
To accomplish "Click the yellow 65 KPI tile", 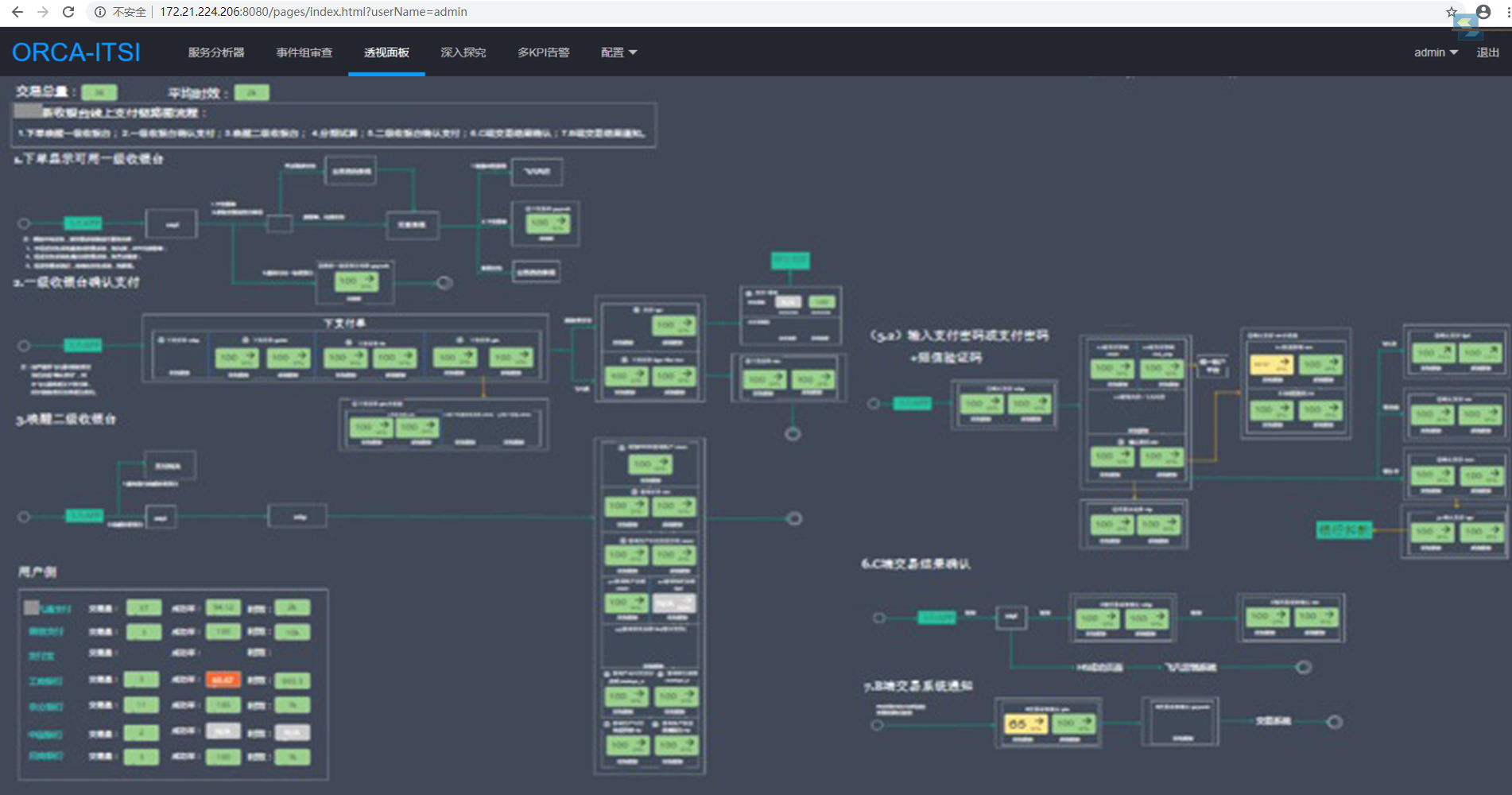I will click(x=1025, y=723).
